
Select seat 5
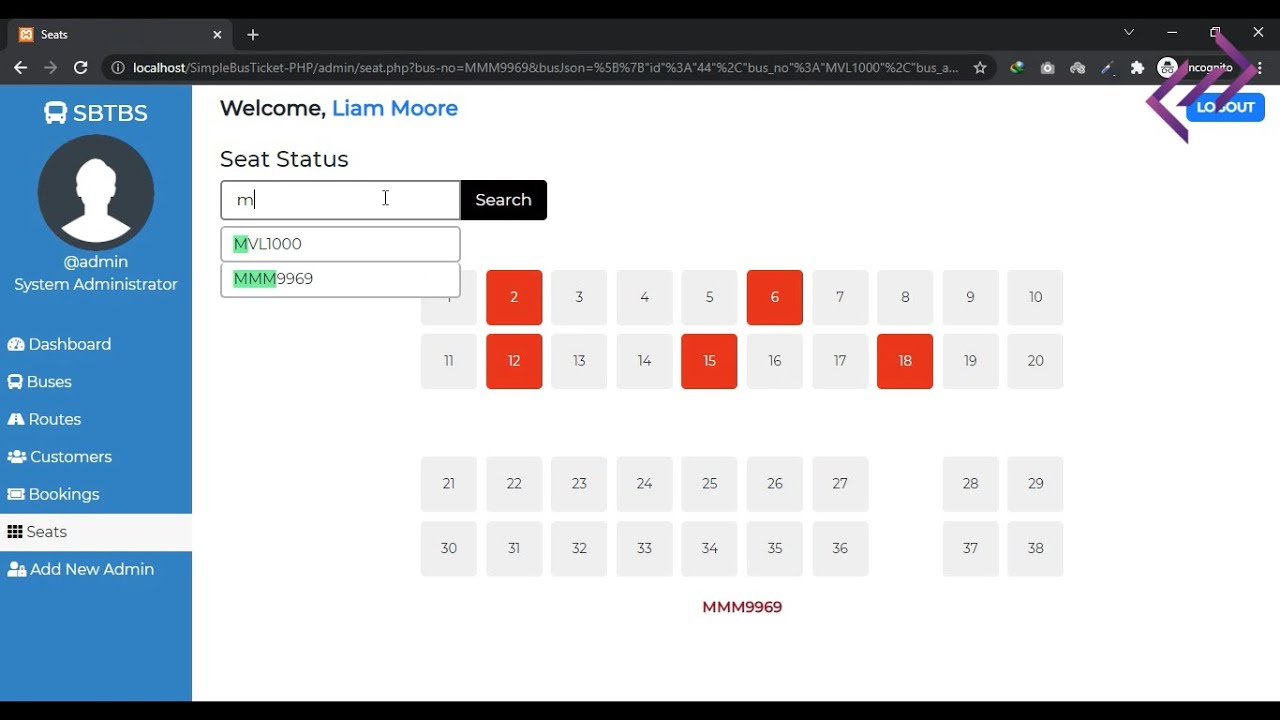tap(709, 297)
